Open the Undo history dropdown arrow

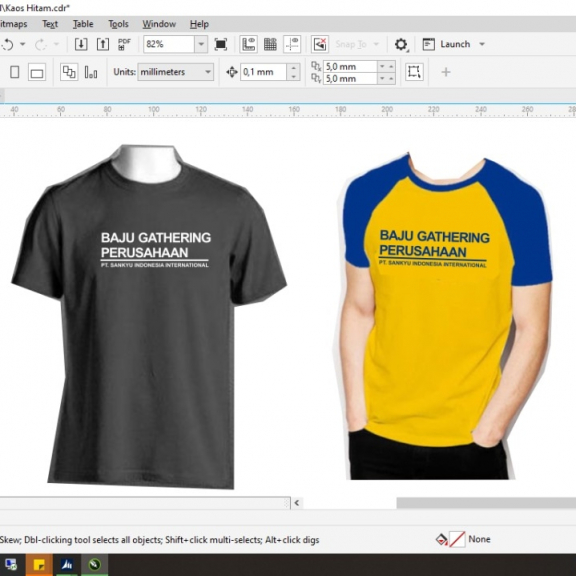[23, 44]
